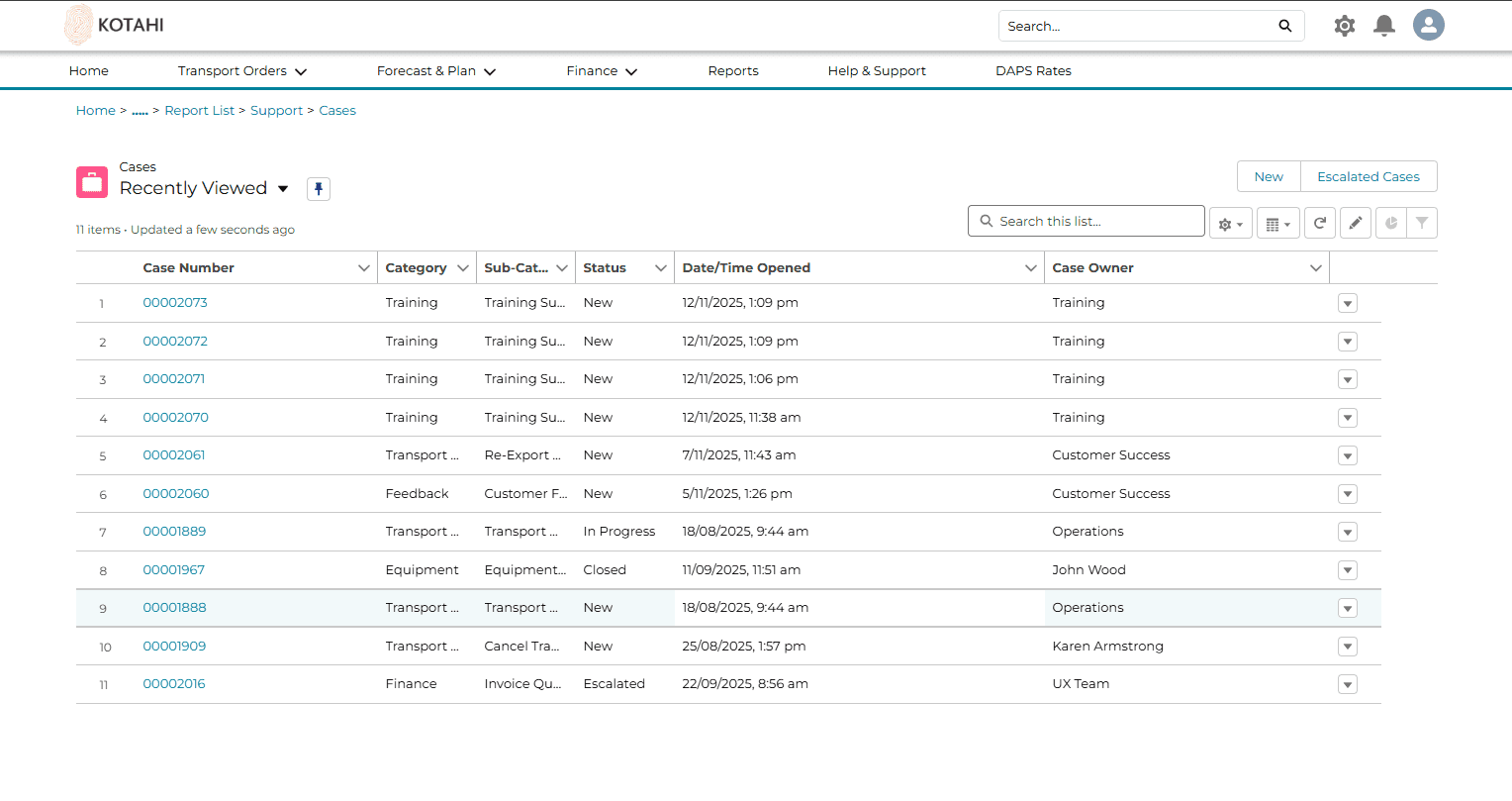Focus the Search this list field

point(1087,222)
